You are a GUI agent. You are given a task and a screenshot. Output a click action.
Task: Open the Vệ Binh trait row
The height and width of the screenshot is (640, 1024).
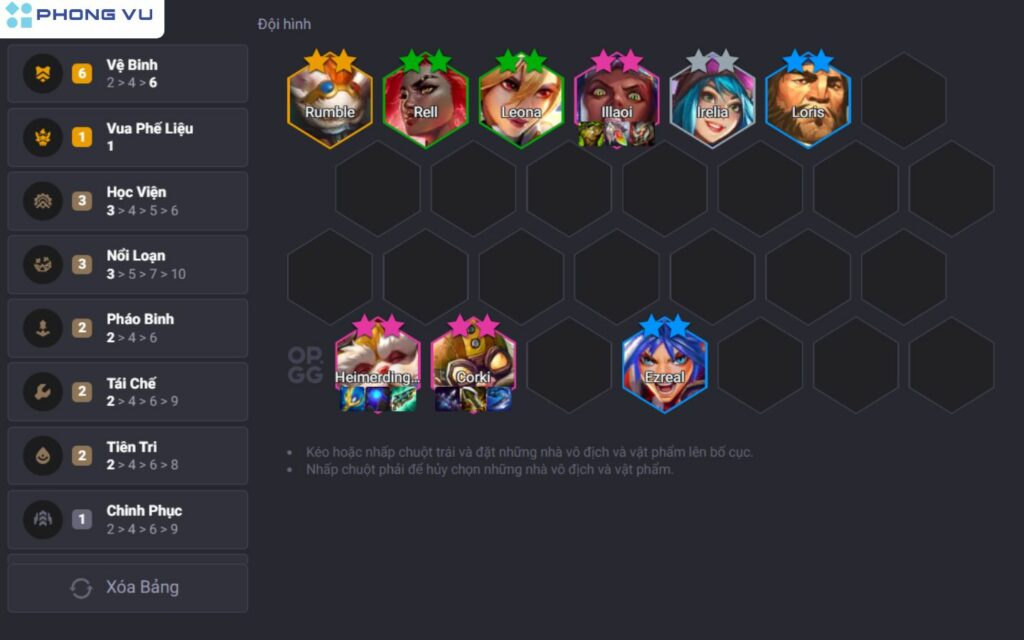pyautogui.click(x=128, y=74)
